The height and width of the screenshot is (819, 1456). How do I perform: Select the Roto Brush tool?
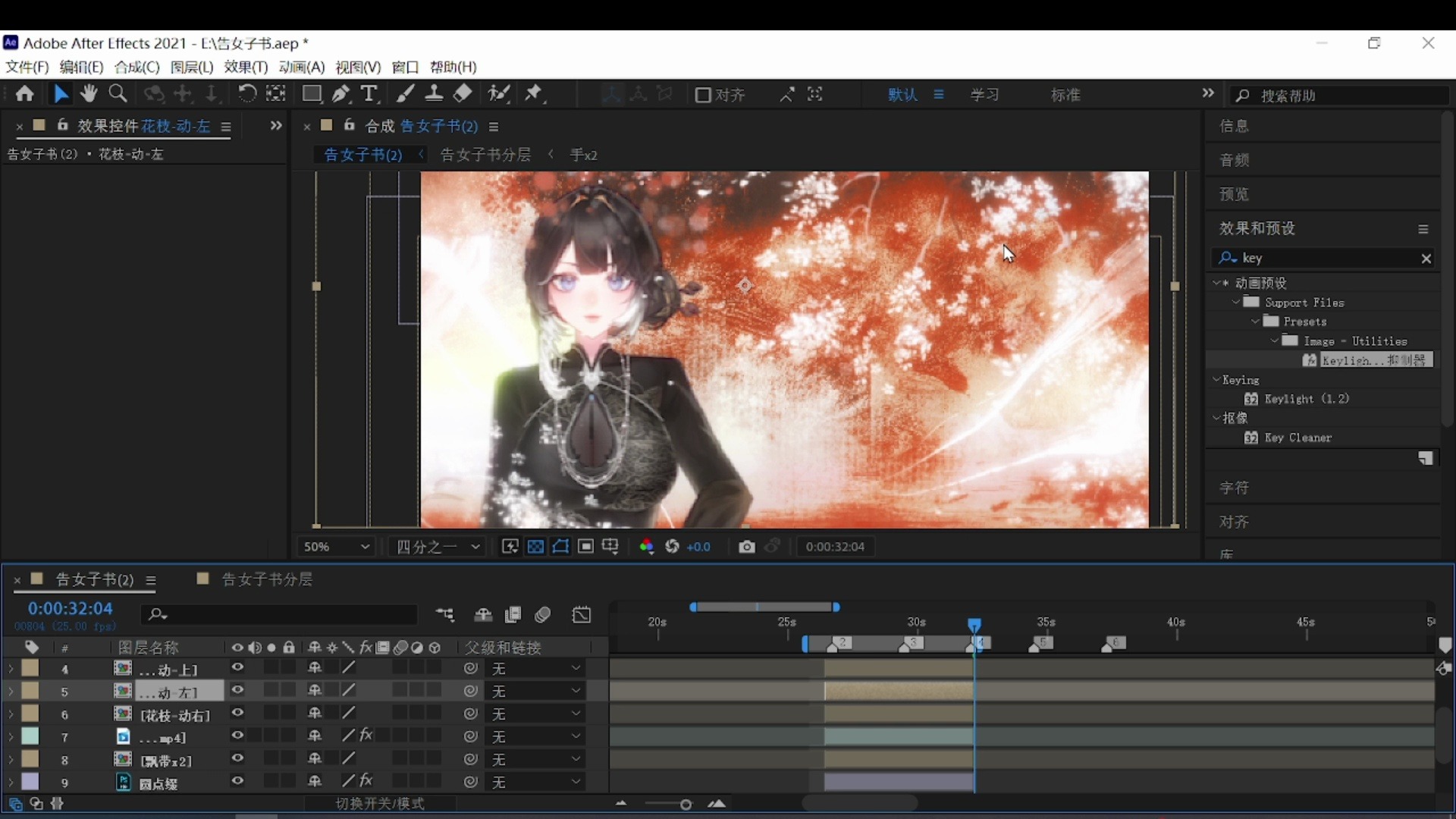[498, 94]
